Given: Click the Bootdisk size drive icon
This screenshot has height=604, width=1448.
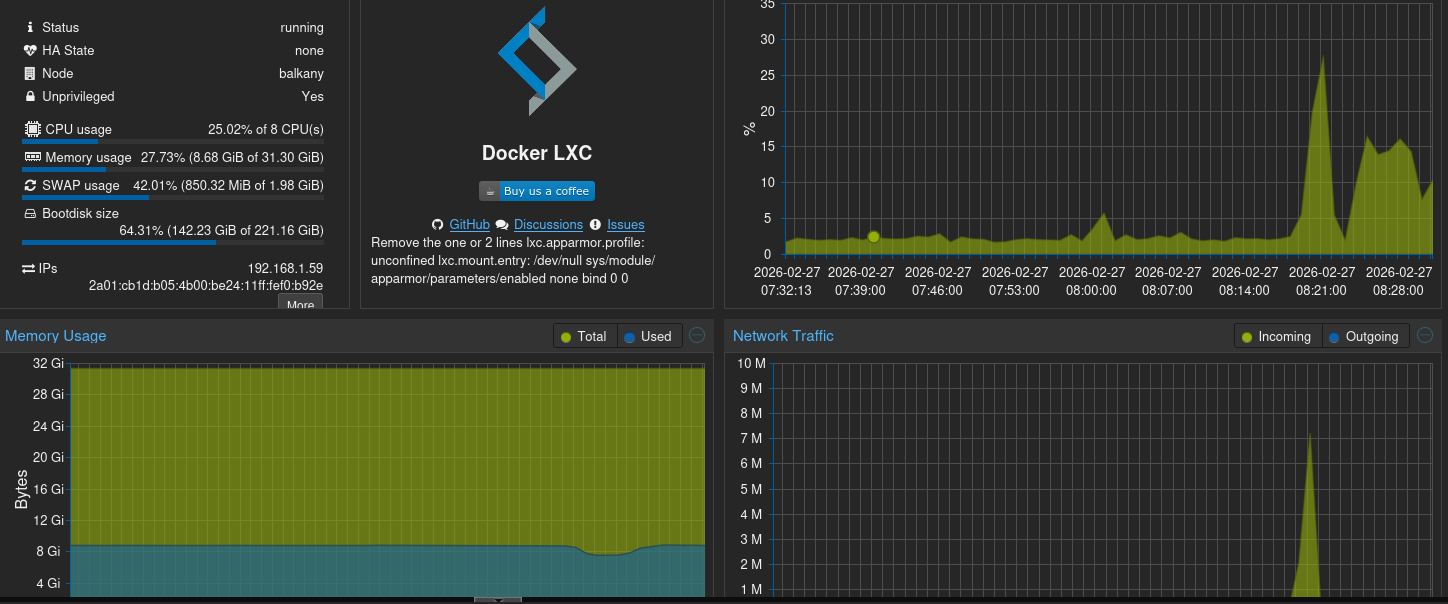Looking at the screenshot, I should pyautogui.click(x=30, y=213).
